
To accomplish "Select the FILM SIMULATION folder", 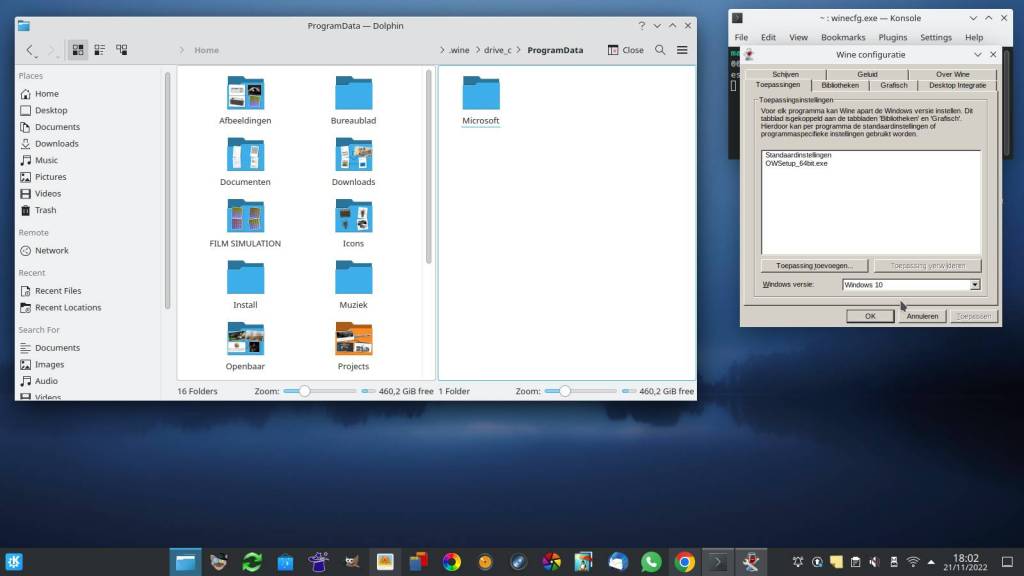I will click(245, 223).
